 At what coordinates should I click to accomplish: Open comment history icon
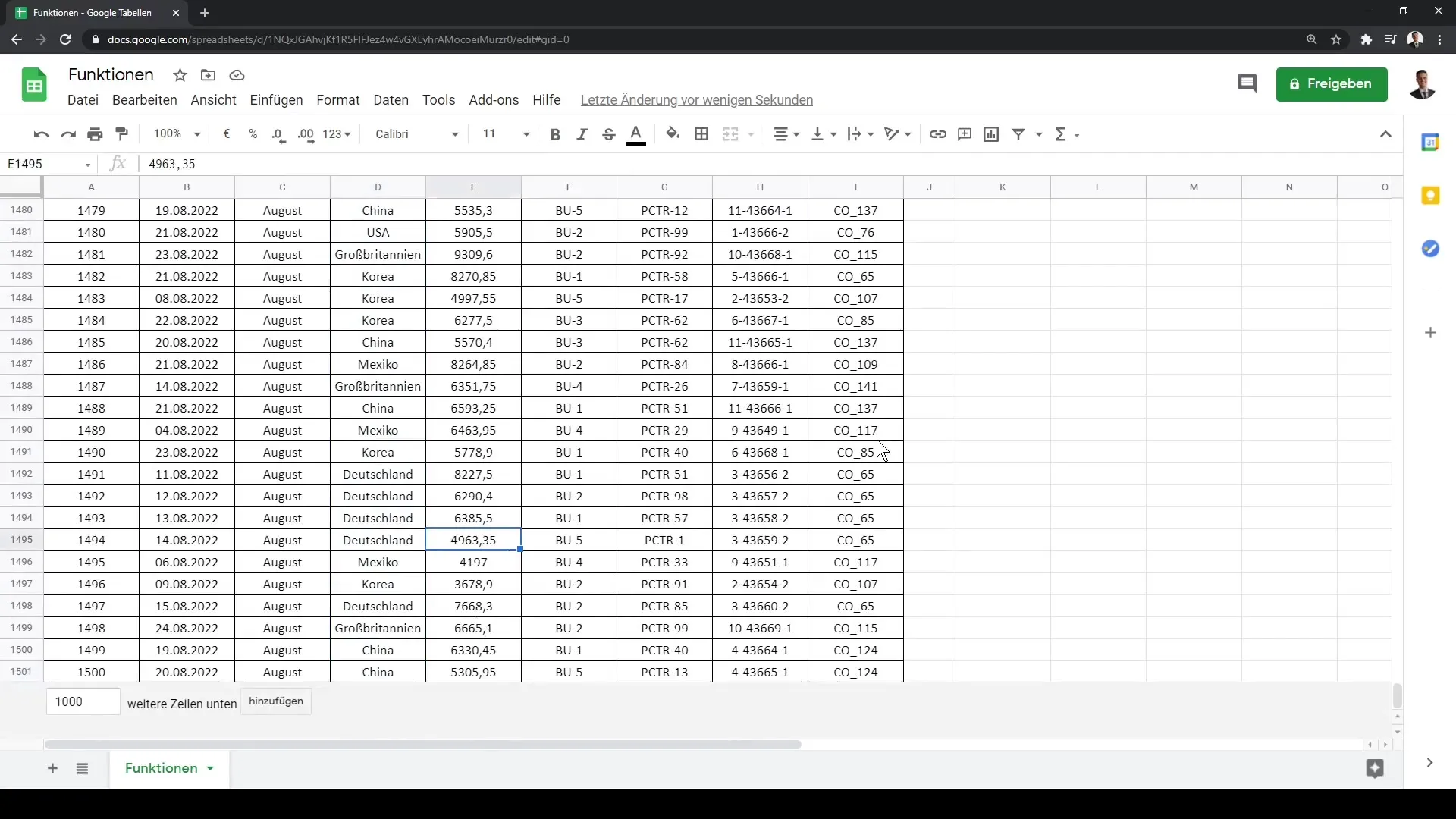(x=1247, y=83)
